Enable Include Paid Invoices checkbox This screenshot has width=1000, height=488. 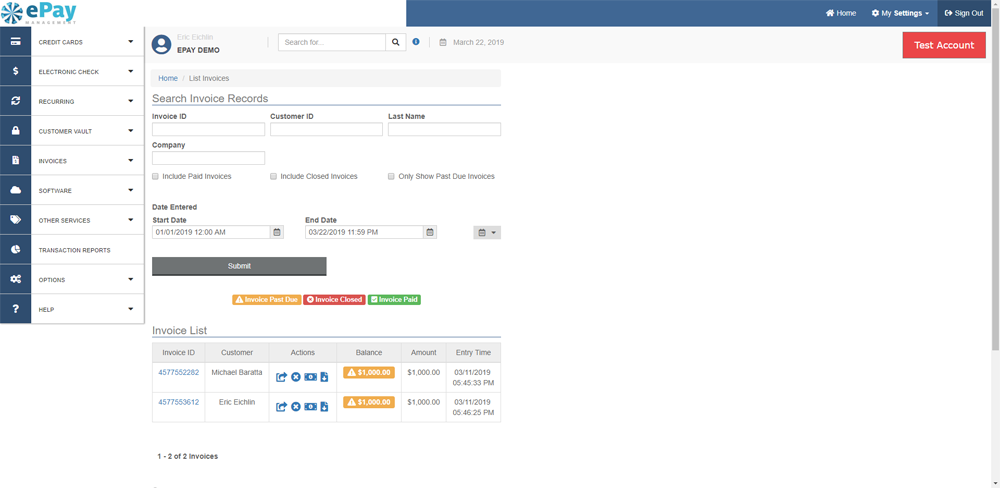click(x=155, y=176)
